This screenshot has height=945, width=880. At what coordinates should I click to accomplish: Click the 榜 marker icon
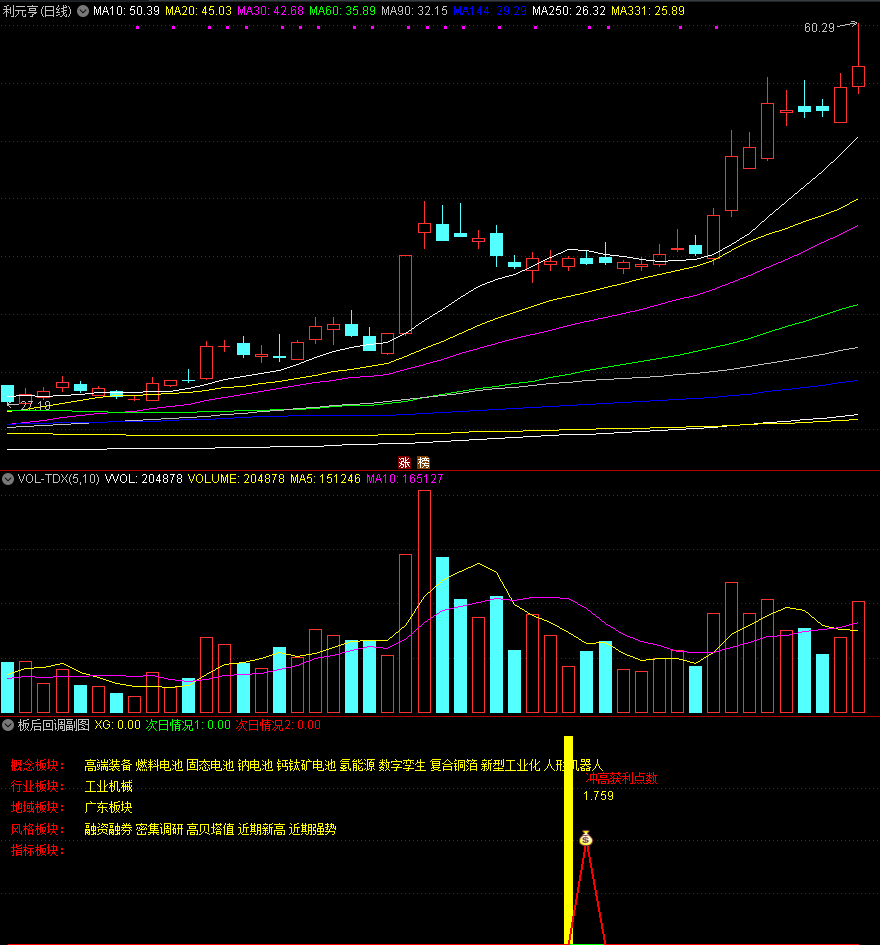[423, 462]
